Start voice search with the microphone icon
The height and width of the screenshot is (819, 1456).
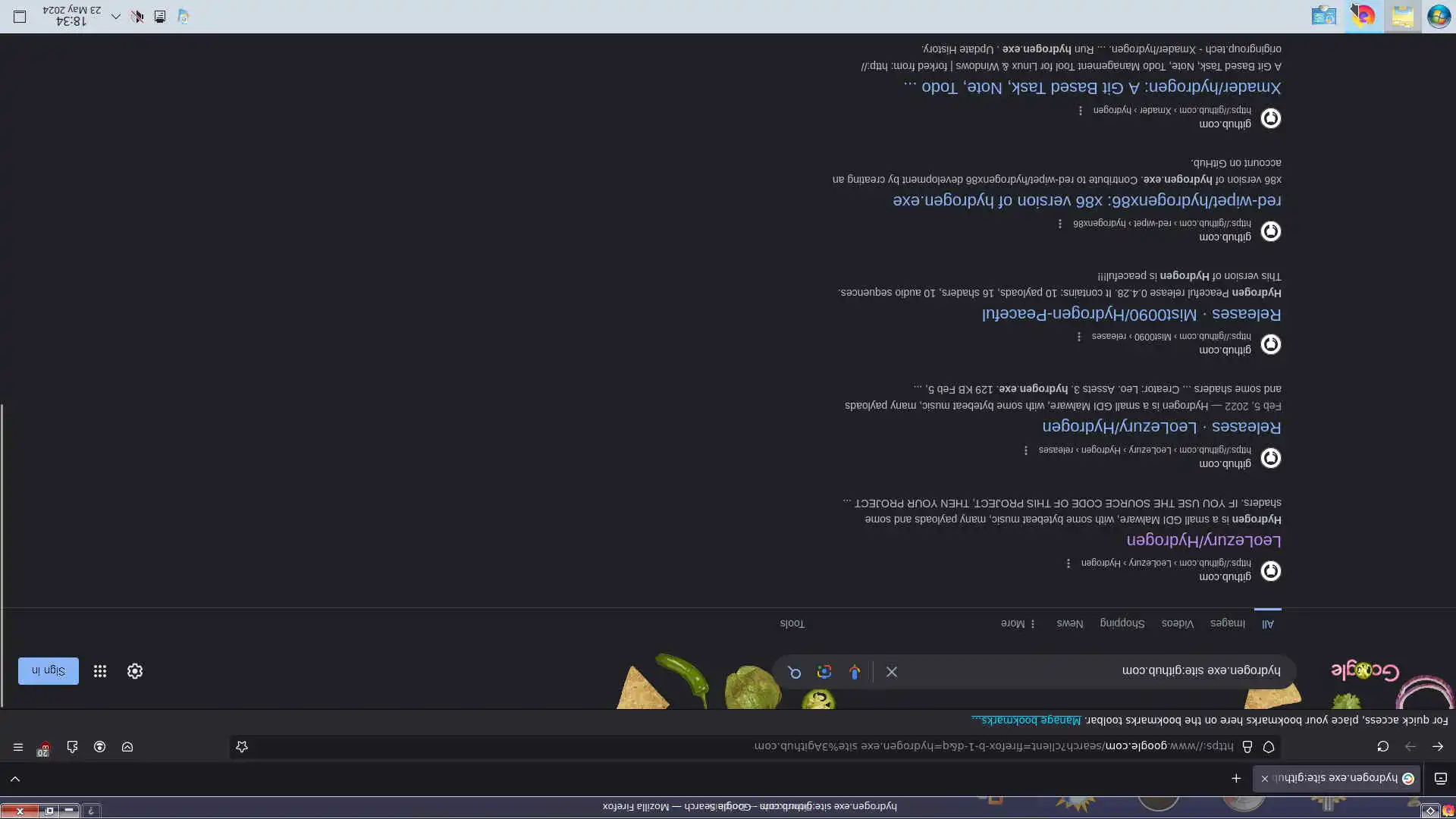point(855,672)
